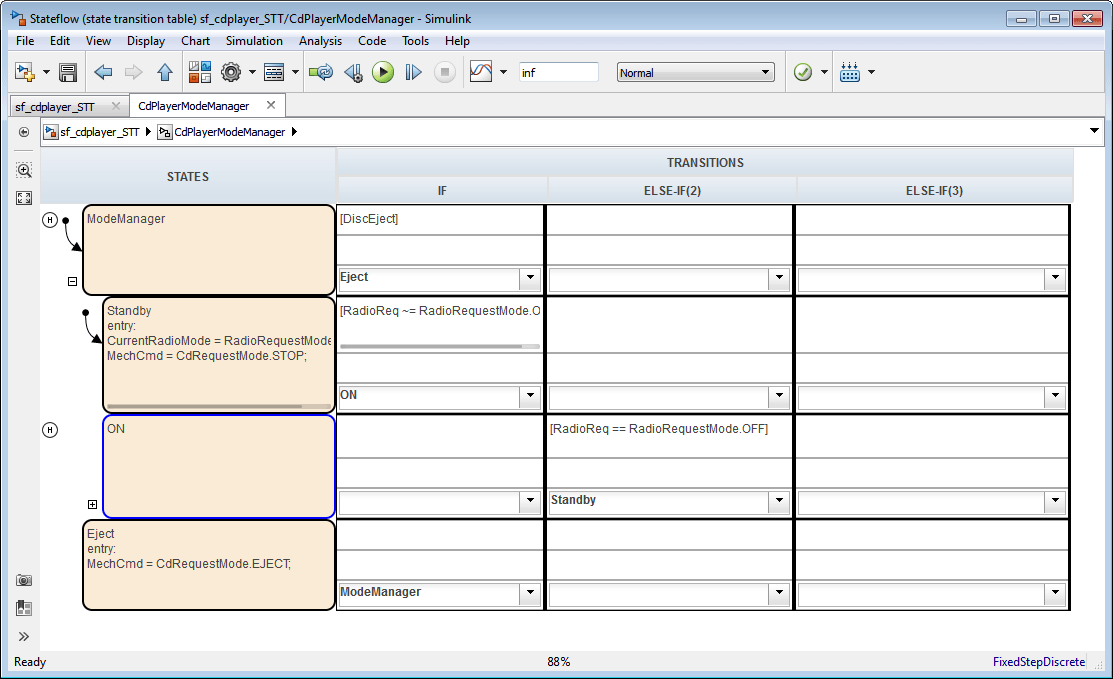The image size is (1113, 679).
Task: Close the sf_cdplayer_STT tab
Action: 116,106
